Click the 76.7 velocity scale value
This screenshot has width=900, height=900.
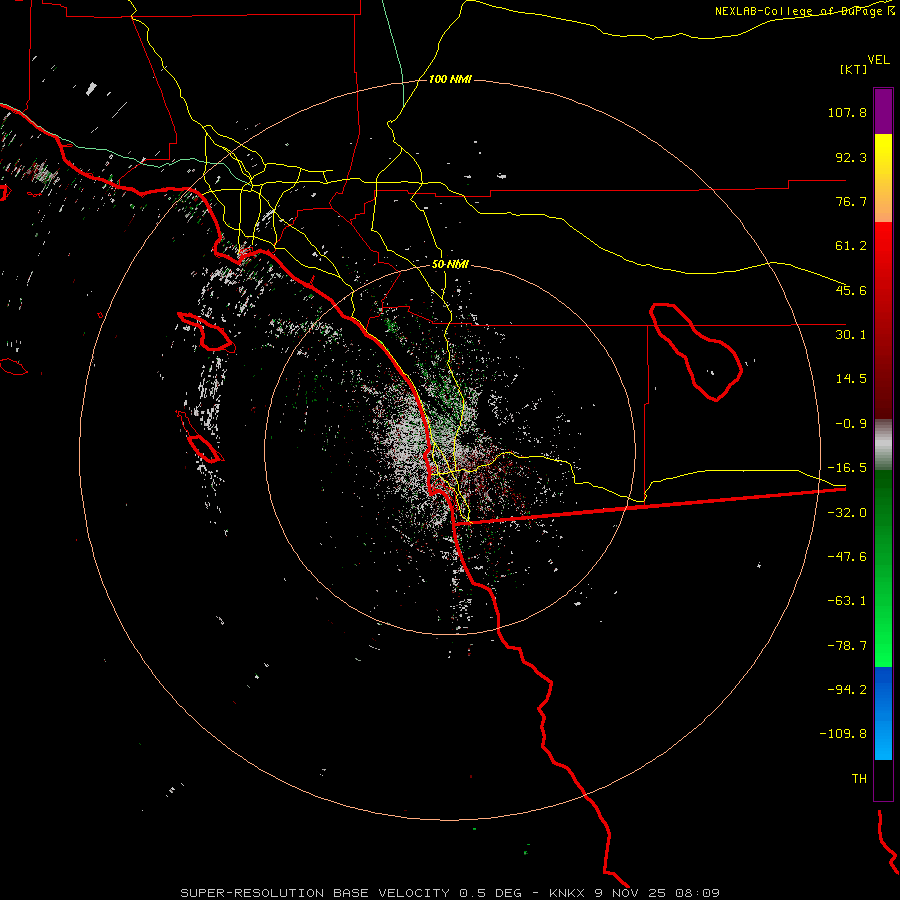(x=851, y=201)
